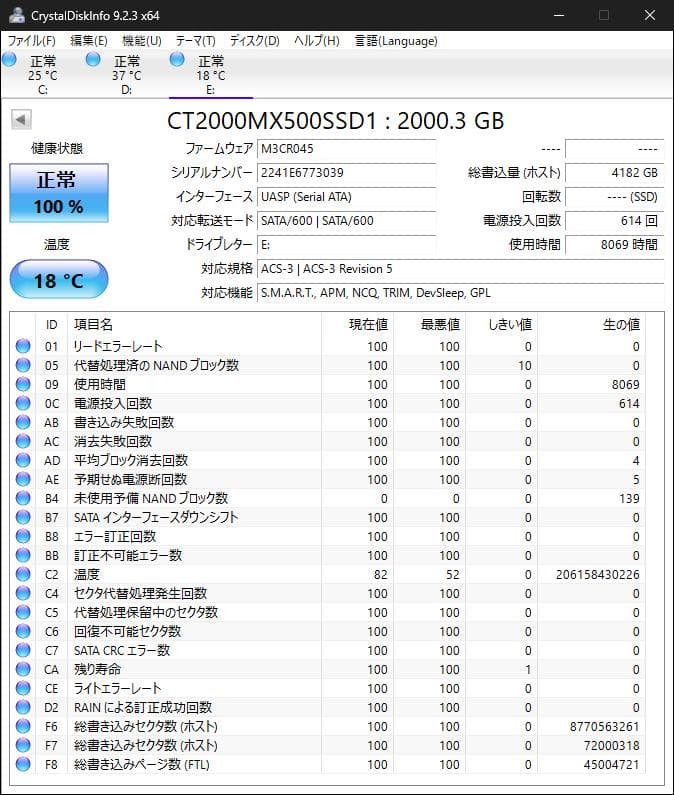This screenshot has width=674, height=795.
Task: Click total host writes value 4182 GB
Action: 615,172
